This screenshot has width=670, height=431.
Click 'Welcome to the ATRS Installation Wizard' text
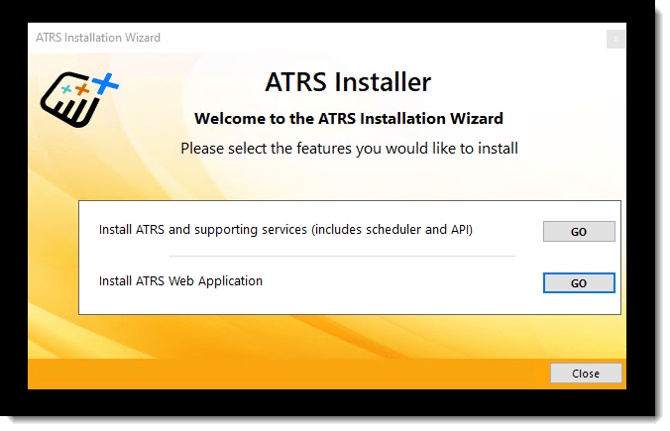click(x=349, y=118)
